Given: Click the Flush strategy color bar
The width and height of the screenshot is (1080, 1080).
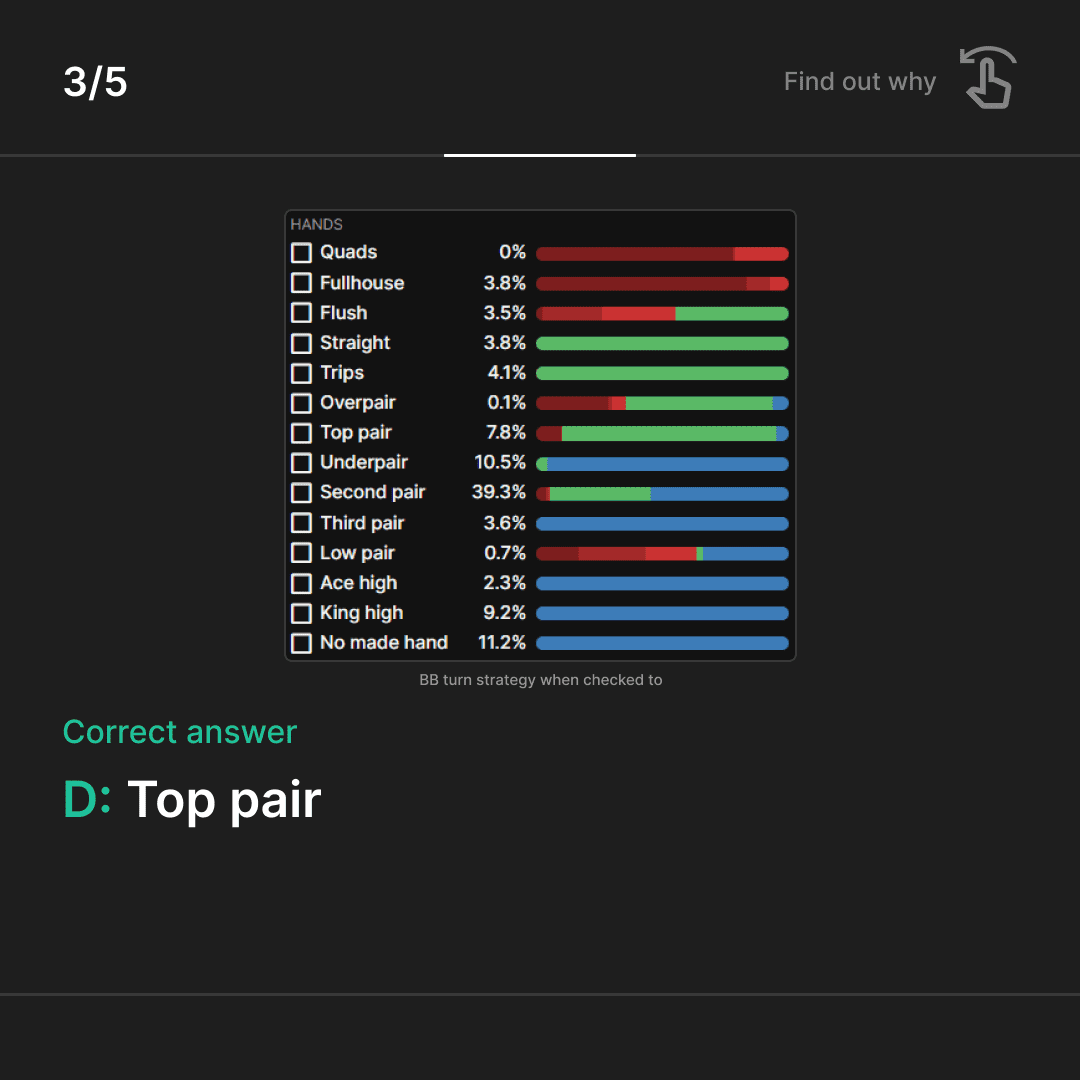Looking at the screenshot, I should point(662,314).
